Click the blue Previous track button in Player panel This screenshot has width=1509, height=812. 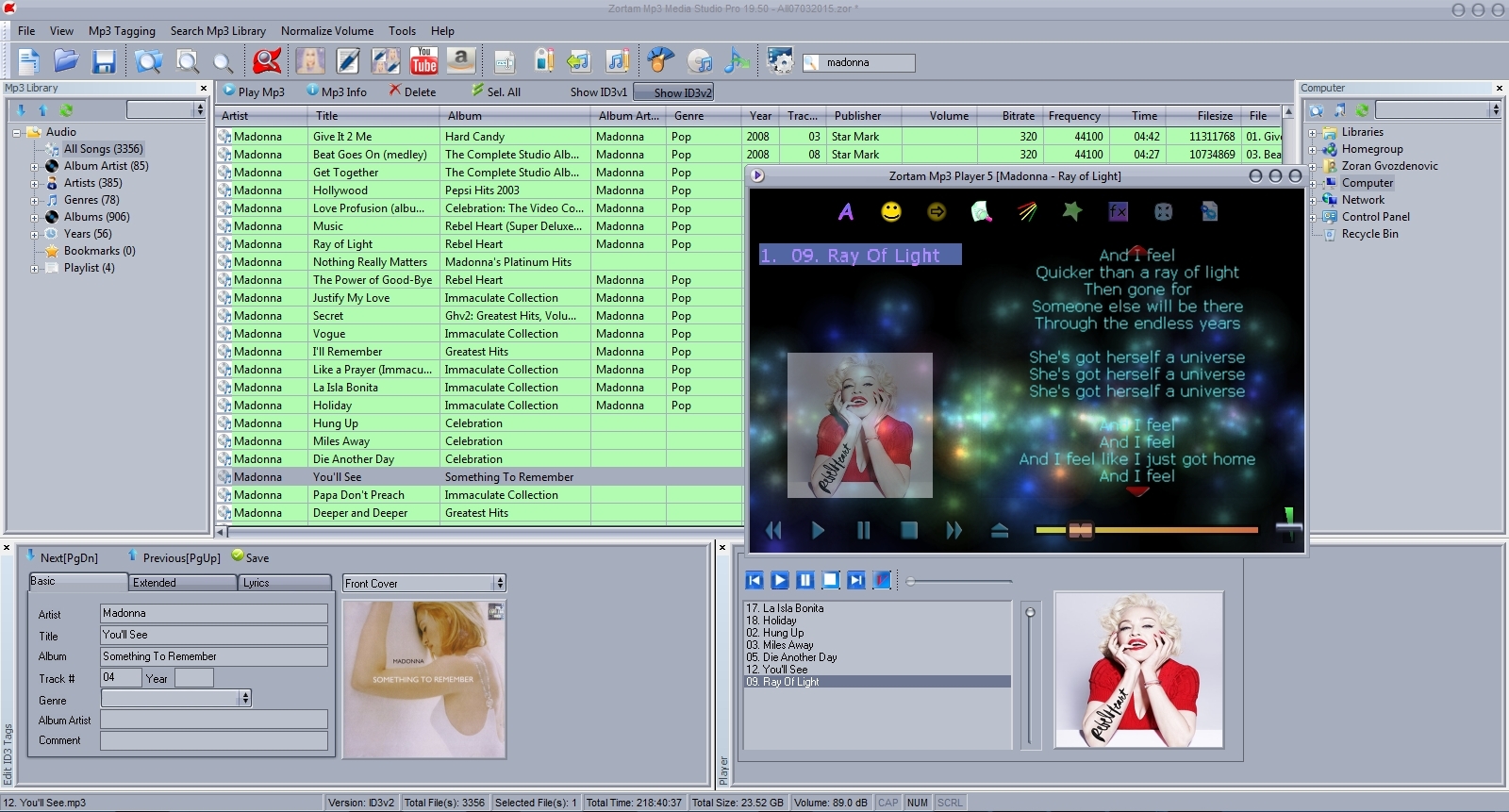[754, 580]
